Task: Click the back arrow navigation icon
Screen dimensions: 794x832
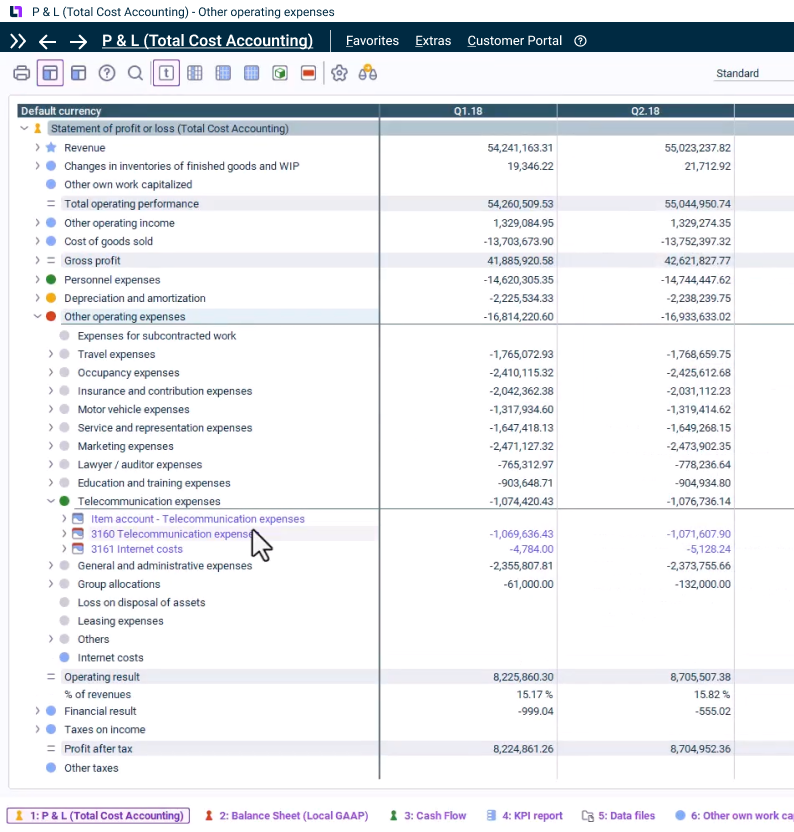Action: pyautogui.click(x=47, y=41)
